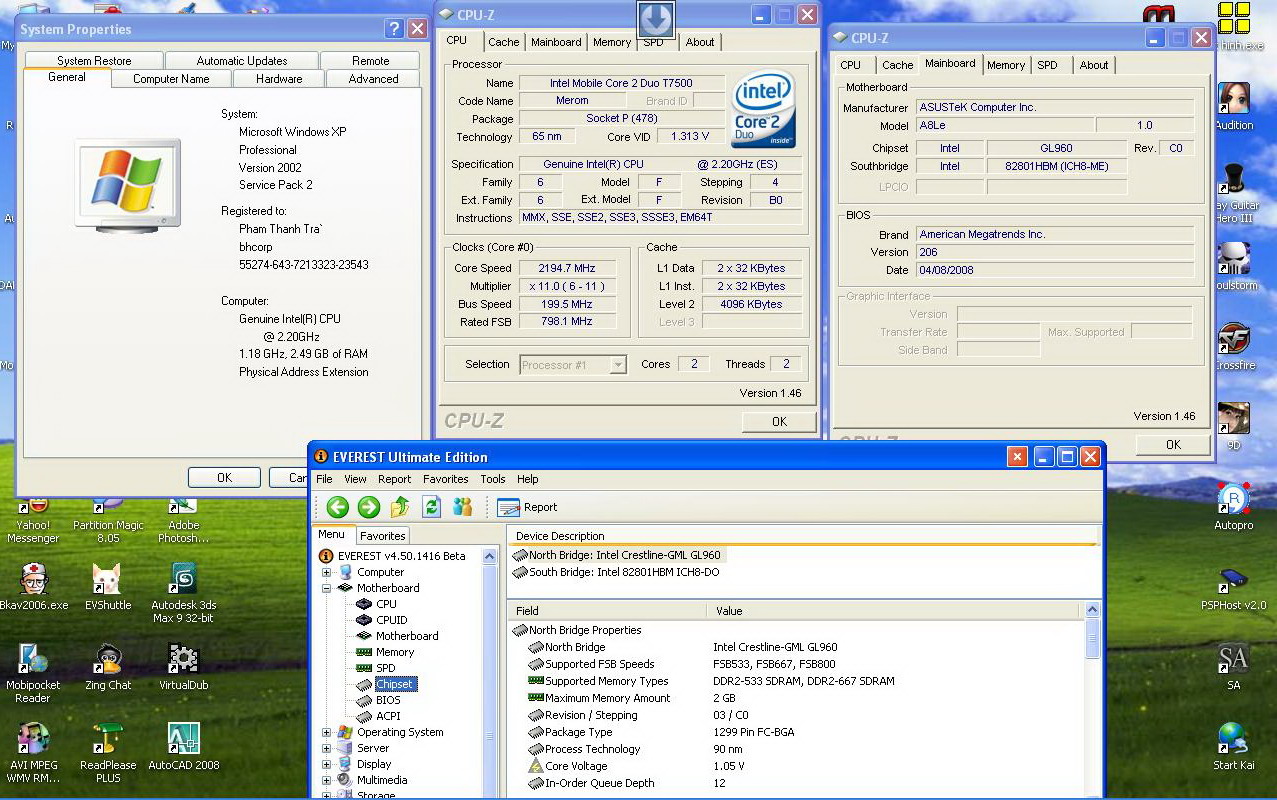Image resolution: width=1277 pixels, height=800 pixels.
Task: Click the PSPHost v2.0 desktop icon
Action: point(1234,588)
